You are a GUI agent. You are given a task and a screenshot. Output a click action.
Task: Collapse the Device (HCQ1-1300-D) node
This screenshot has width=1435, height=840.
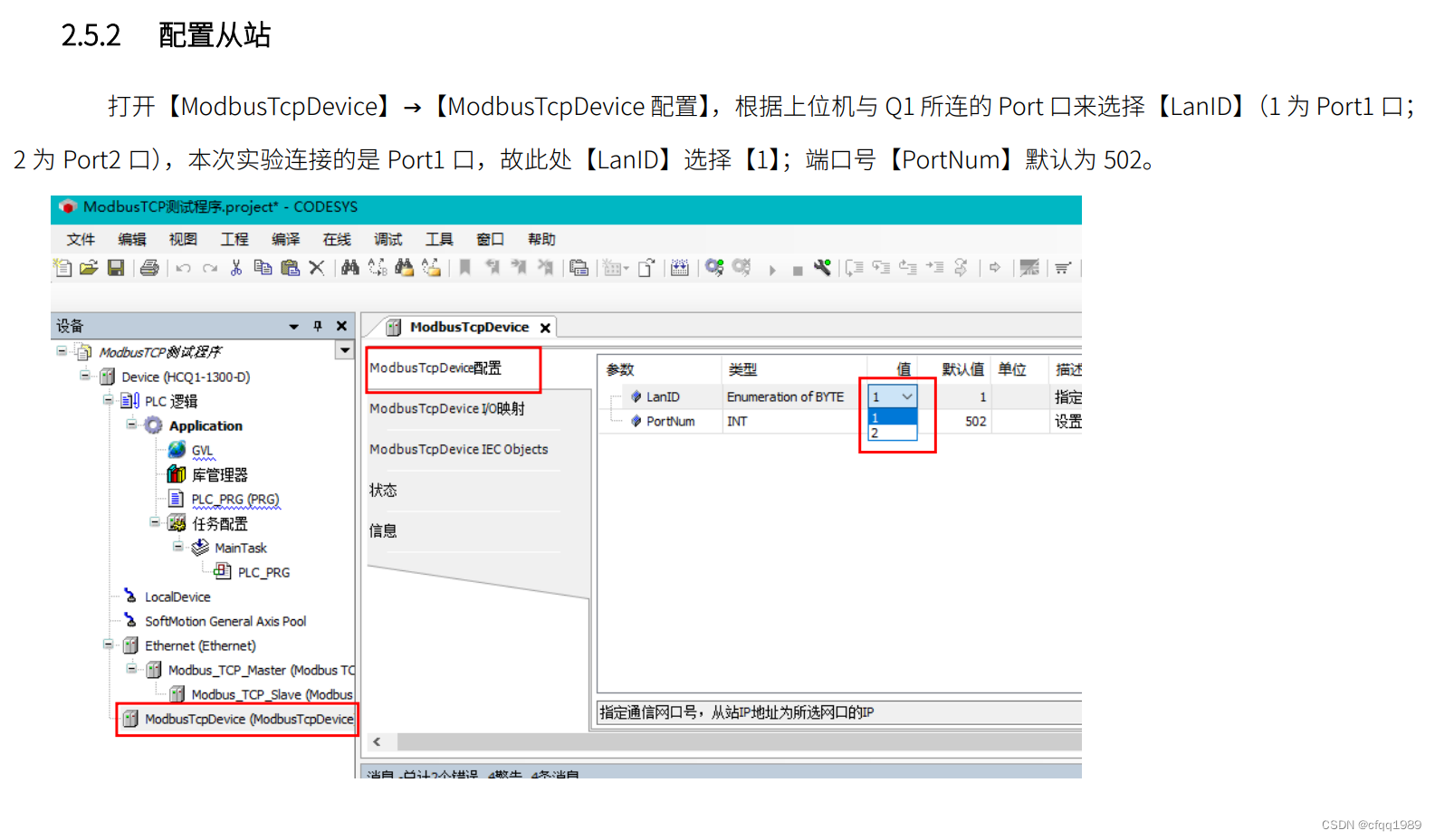tap(85, 376)
